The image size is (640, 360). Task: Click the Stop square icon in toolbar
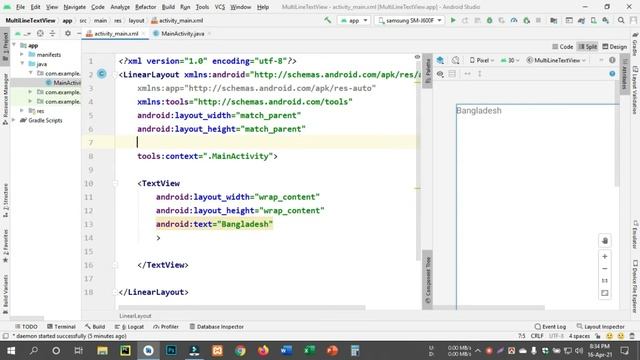(538, 20)
